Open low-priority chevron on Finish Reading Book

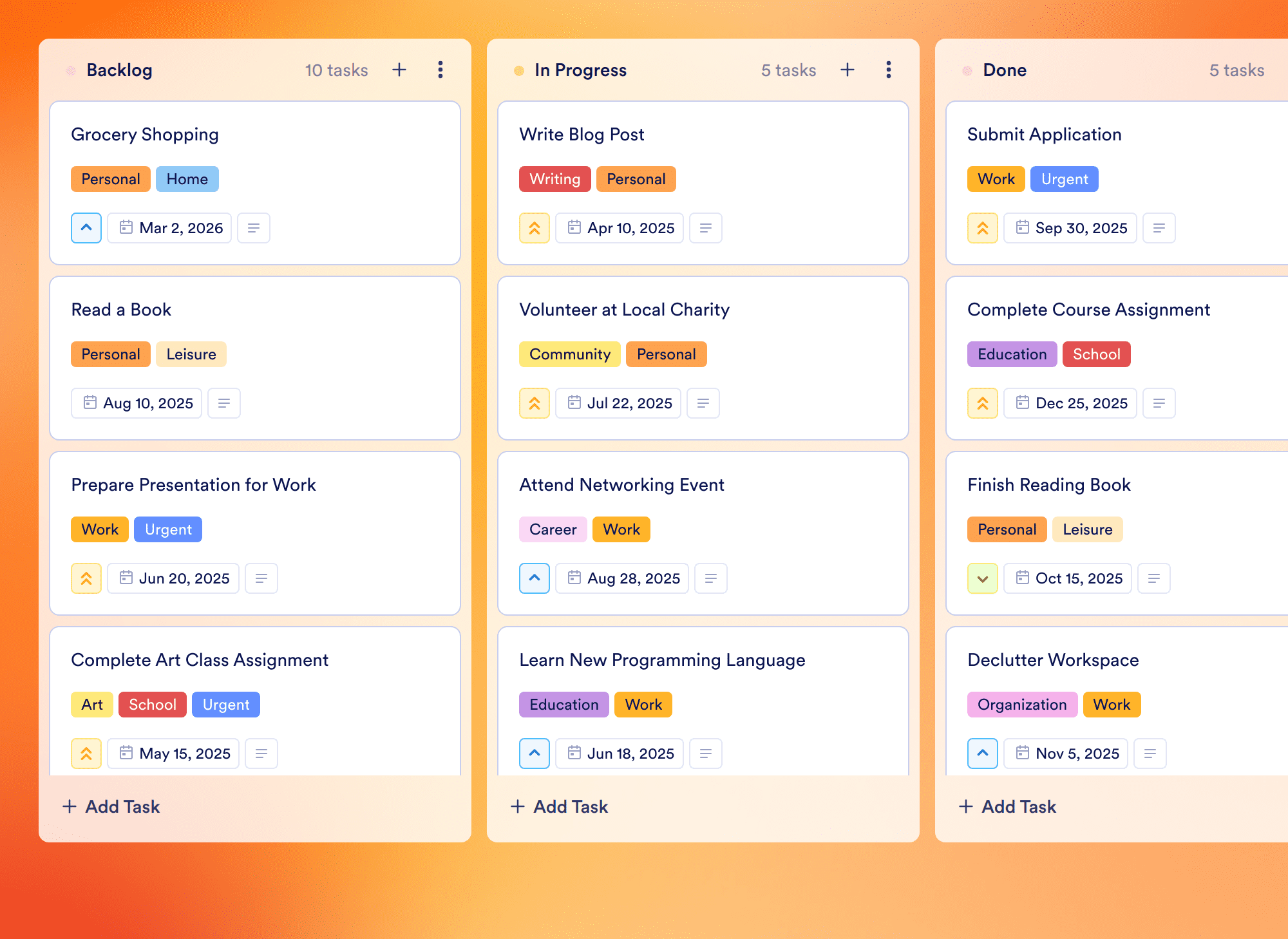pyautogui.click(x=983, y=578)
